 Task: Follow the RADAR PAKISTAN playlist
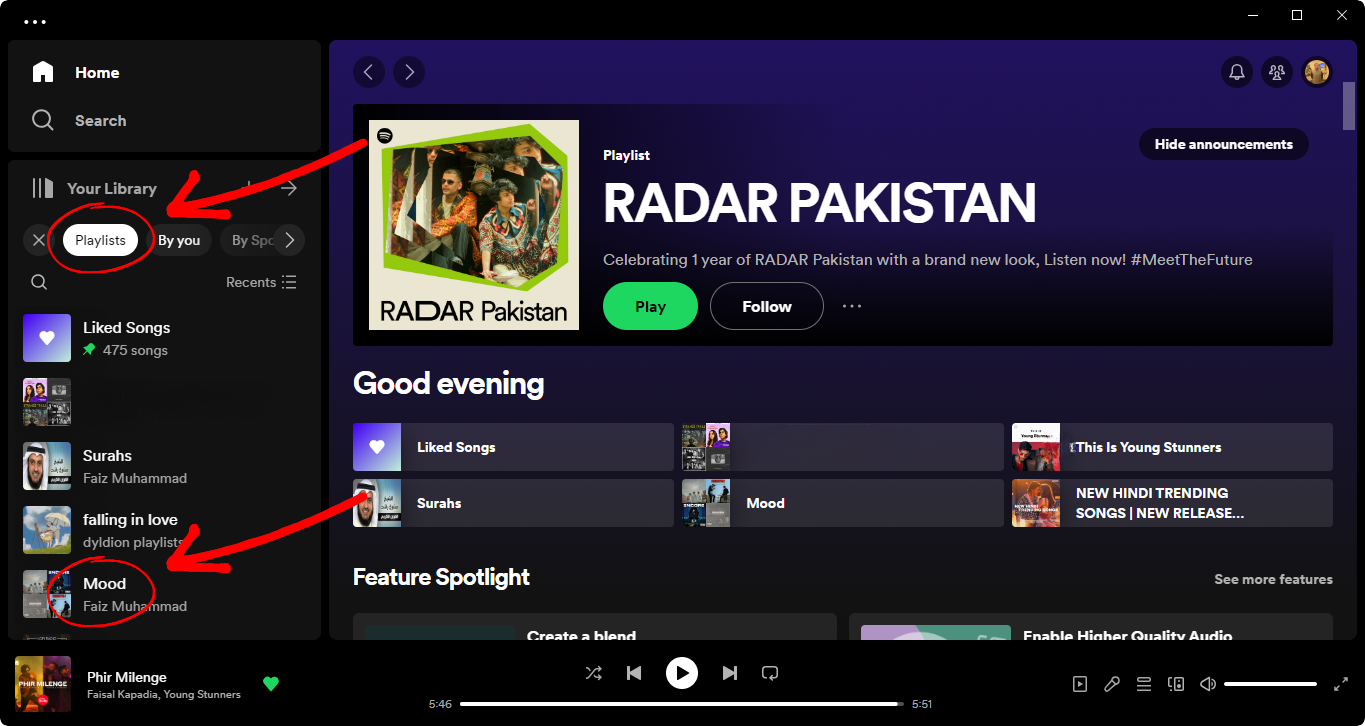click(767, 306)
